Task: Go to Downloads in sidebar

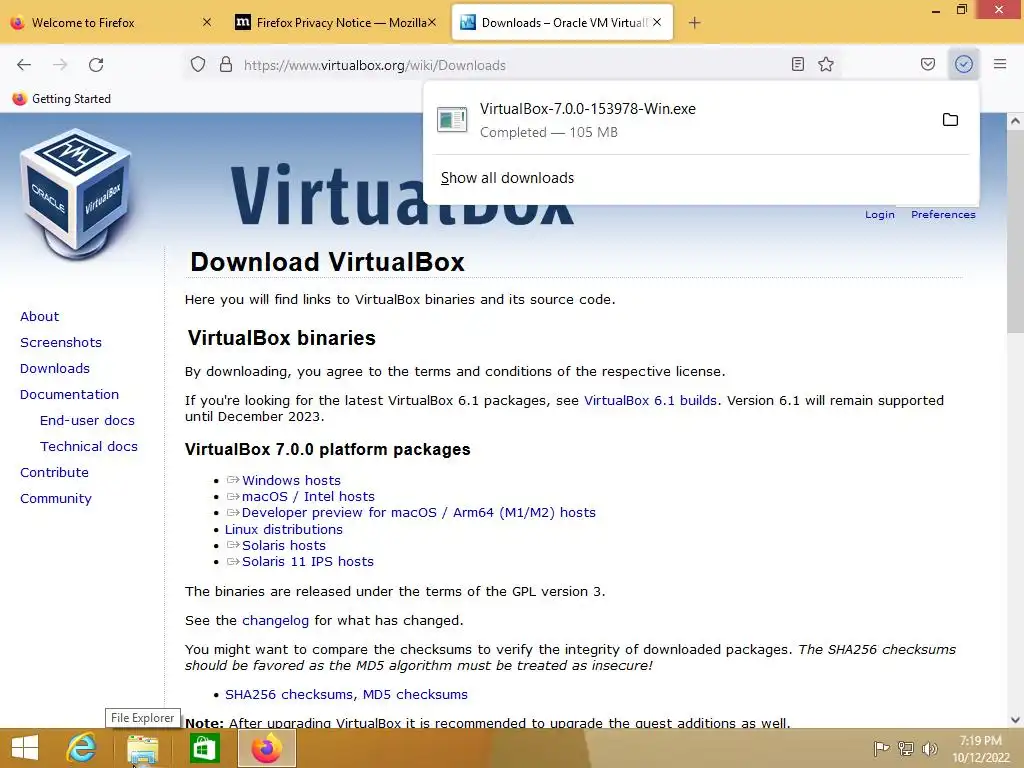Action: click(x=55, y=369)
